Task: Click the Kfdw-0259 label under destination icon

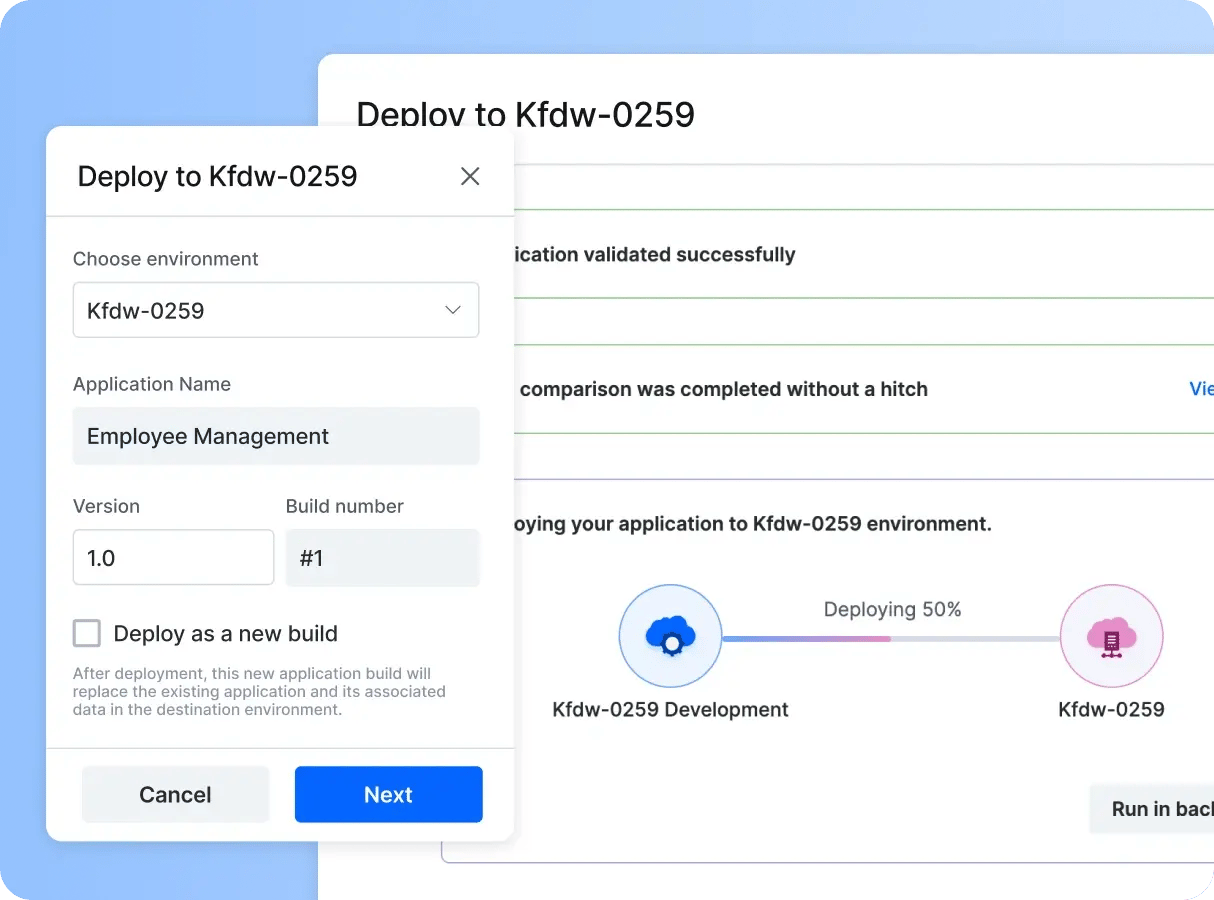Action: [x=1111, y=710]
